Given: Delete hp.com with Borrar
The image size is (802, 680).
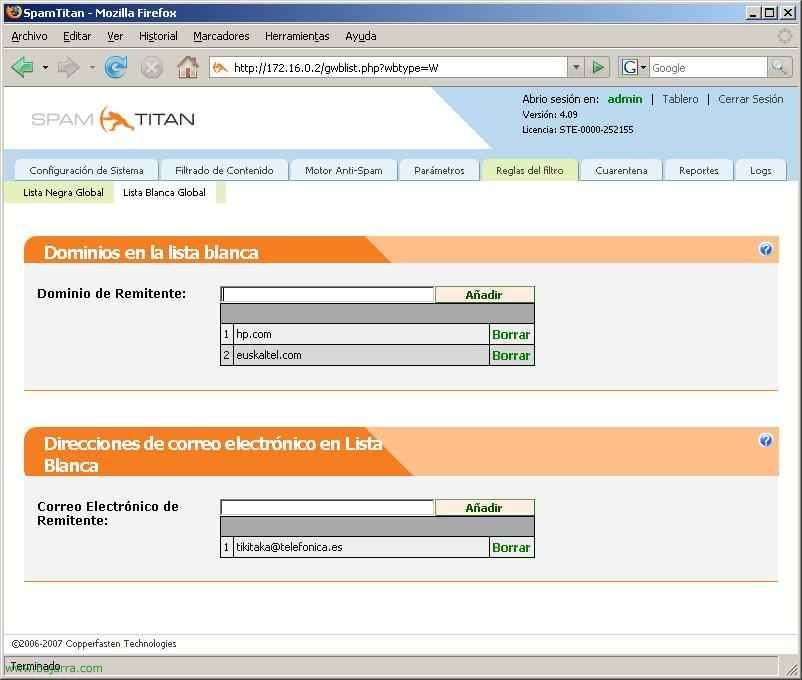Looking at the screenshot, I should [x=511, y=335].
